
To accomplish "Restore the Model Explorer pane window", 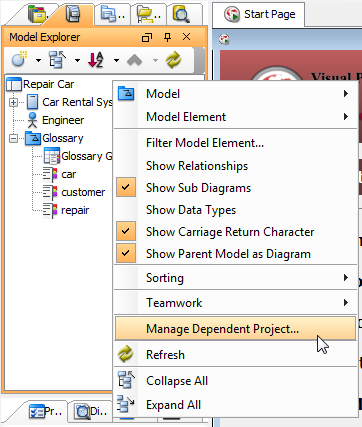I will point(147,37).
